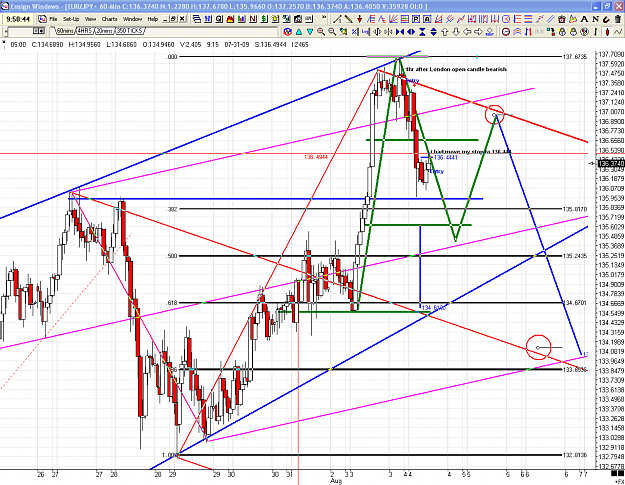The width and height of the screenshot is (625, 485).
Task: Click the blue bowtie compress icon
Action: click(400, 31)
